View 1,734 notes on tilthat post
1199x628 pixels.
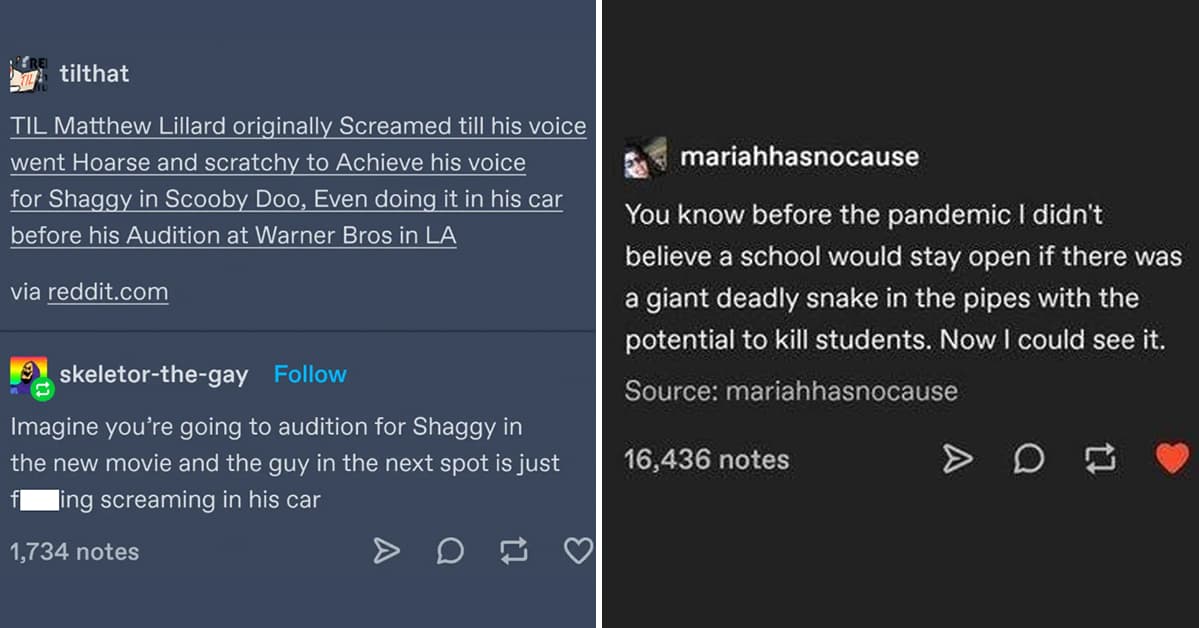[74, 551]
